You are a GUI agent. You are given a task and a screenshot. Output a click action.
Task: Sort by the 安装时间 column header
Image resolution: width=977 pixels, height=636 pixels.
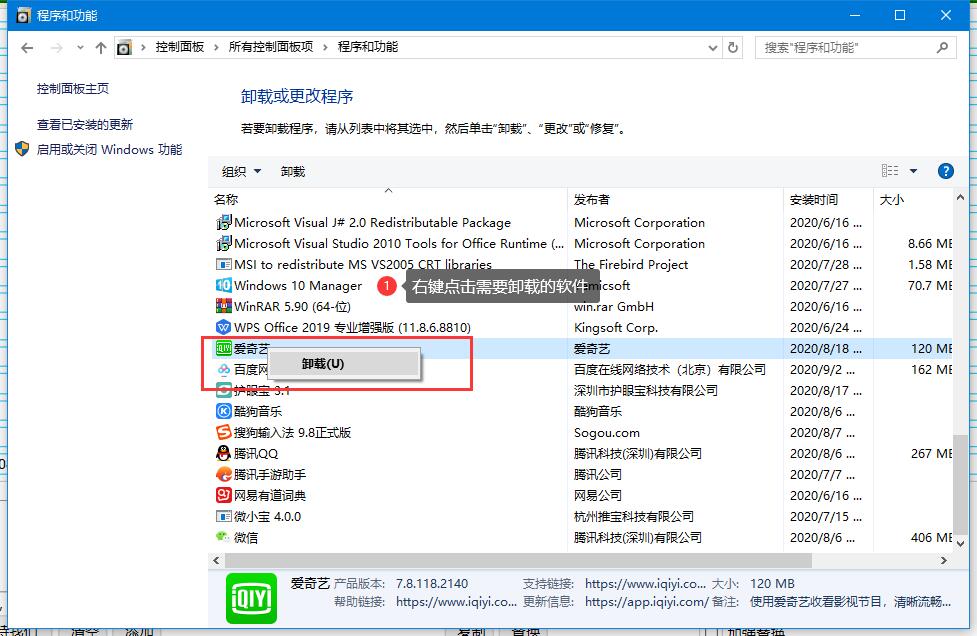pyautogui.click(x=814, y=199)
